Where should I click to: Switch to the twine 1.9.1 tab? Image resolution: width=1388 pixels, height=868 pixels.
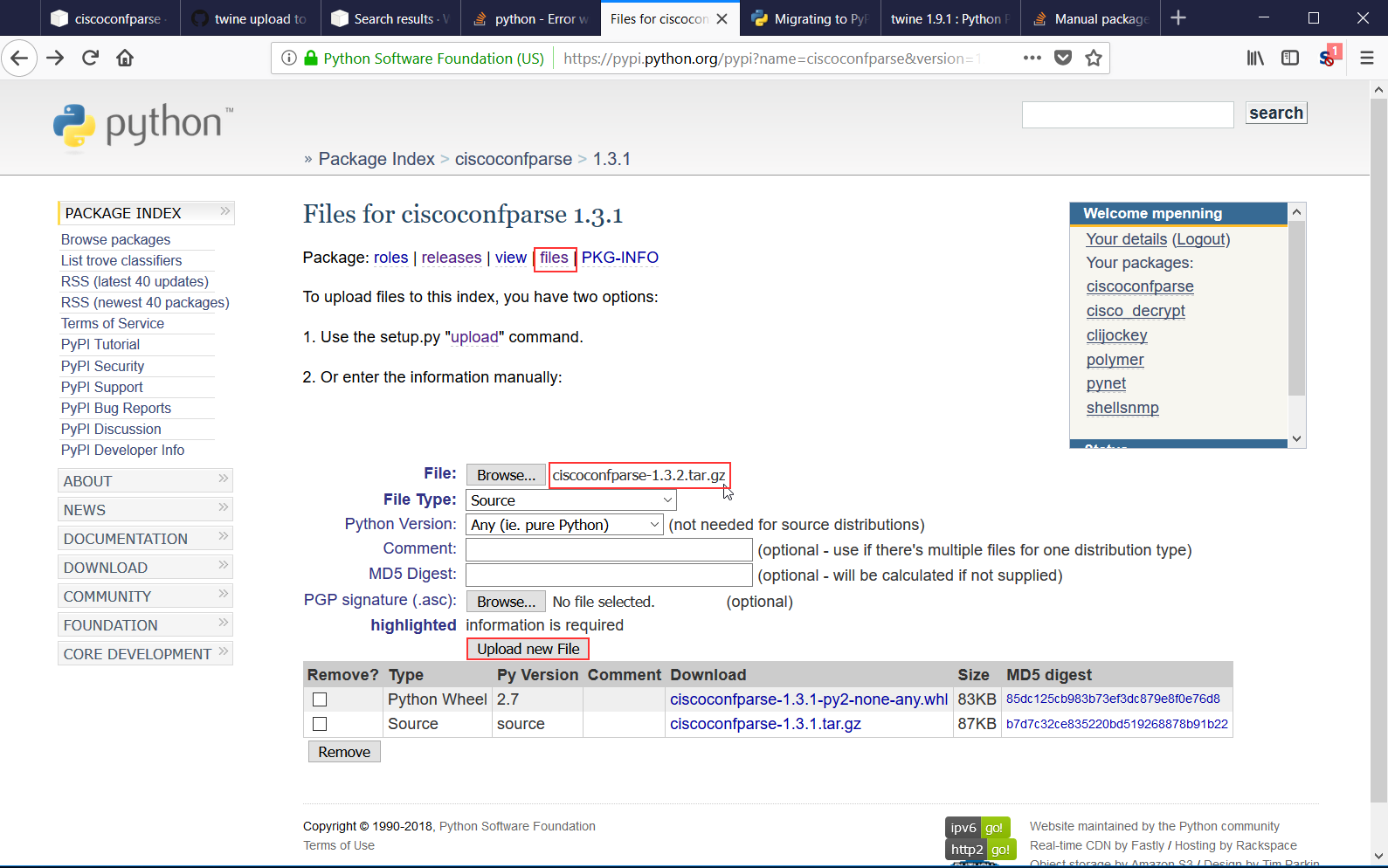point(950,18)
